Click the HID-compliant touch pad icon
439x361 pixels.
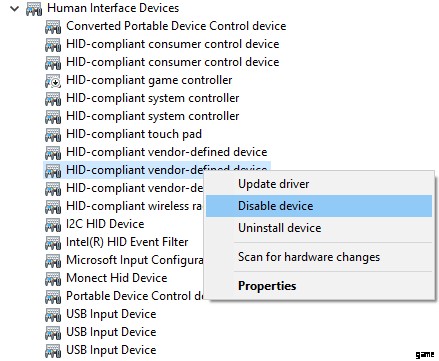(x=53, y=135)
